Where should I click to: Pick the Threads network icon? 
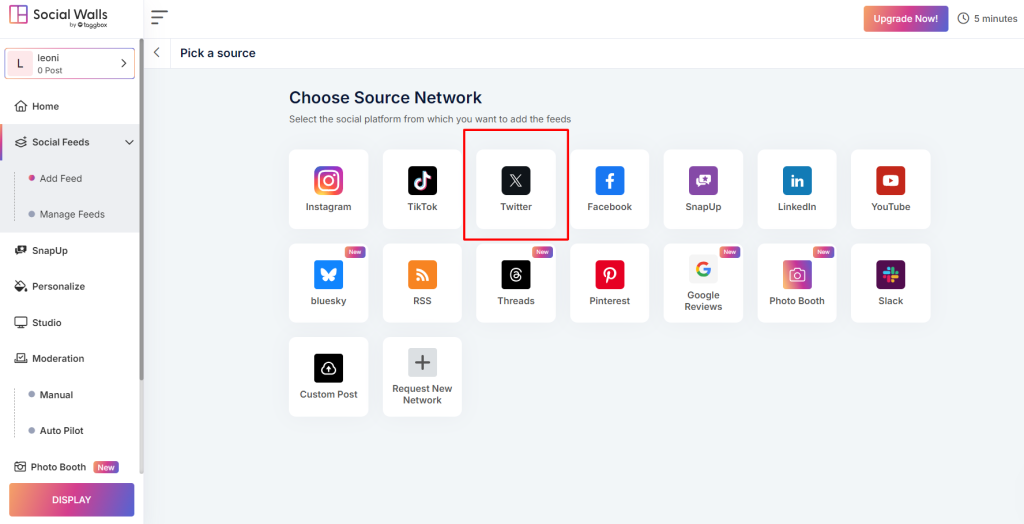point(516,274)
